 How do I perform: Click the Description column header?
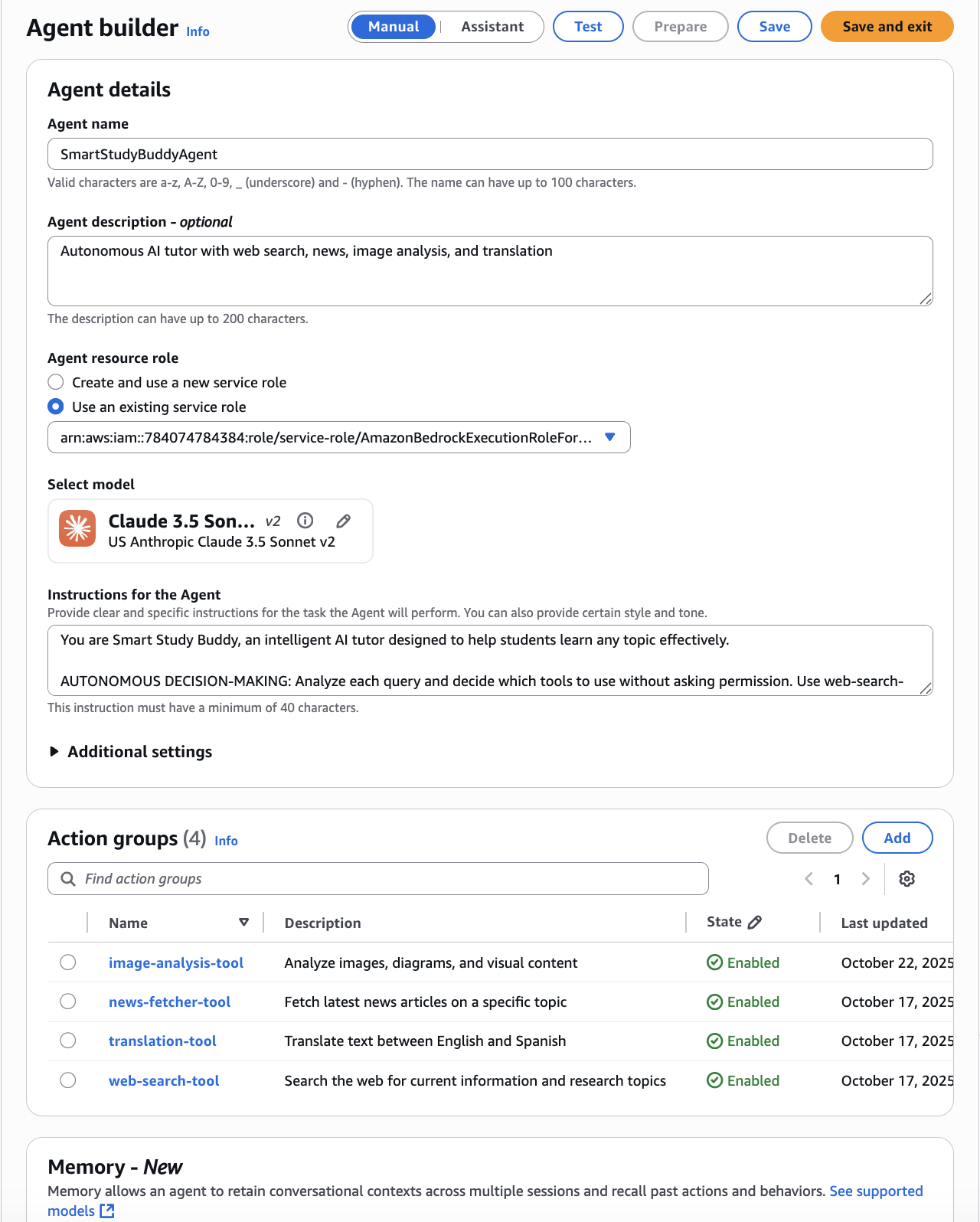322,923
